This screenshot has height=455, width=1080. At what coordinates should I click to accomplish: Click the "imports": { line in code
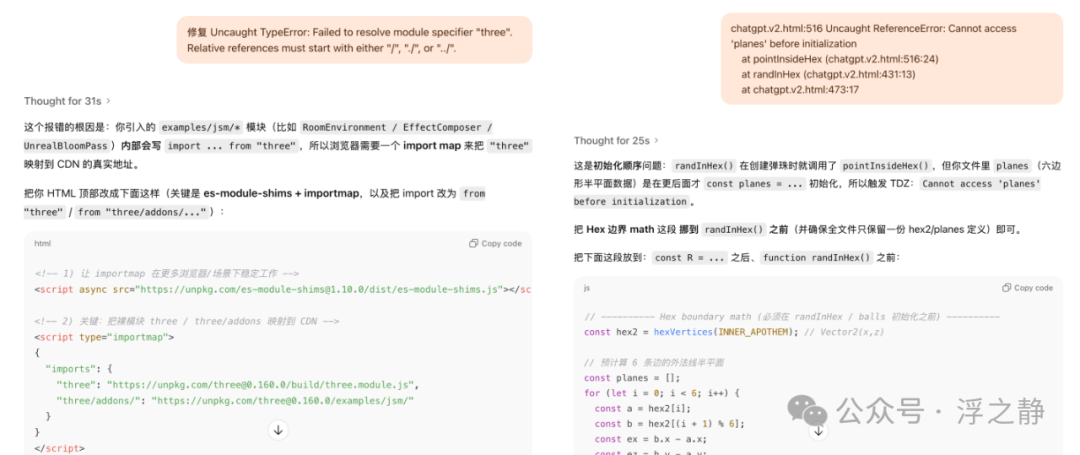[x=81, y=368]
